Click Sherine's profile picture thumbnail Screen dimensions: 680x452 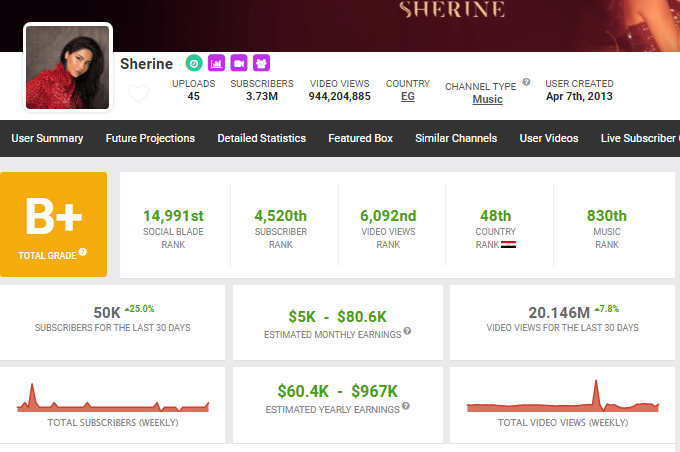coord(68,67)
